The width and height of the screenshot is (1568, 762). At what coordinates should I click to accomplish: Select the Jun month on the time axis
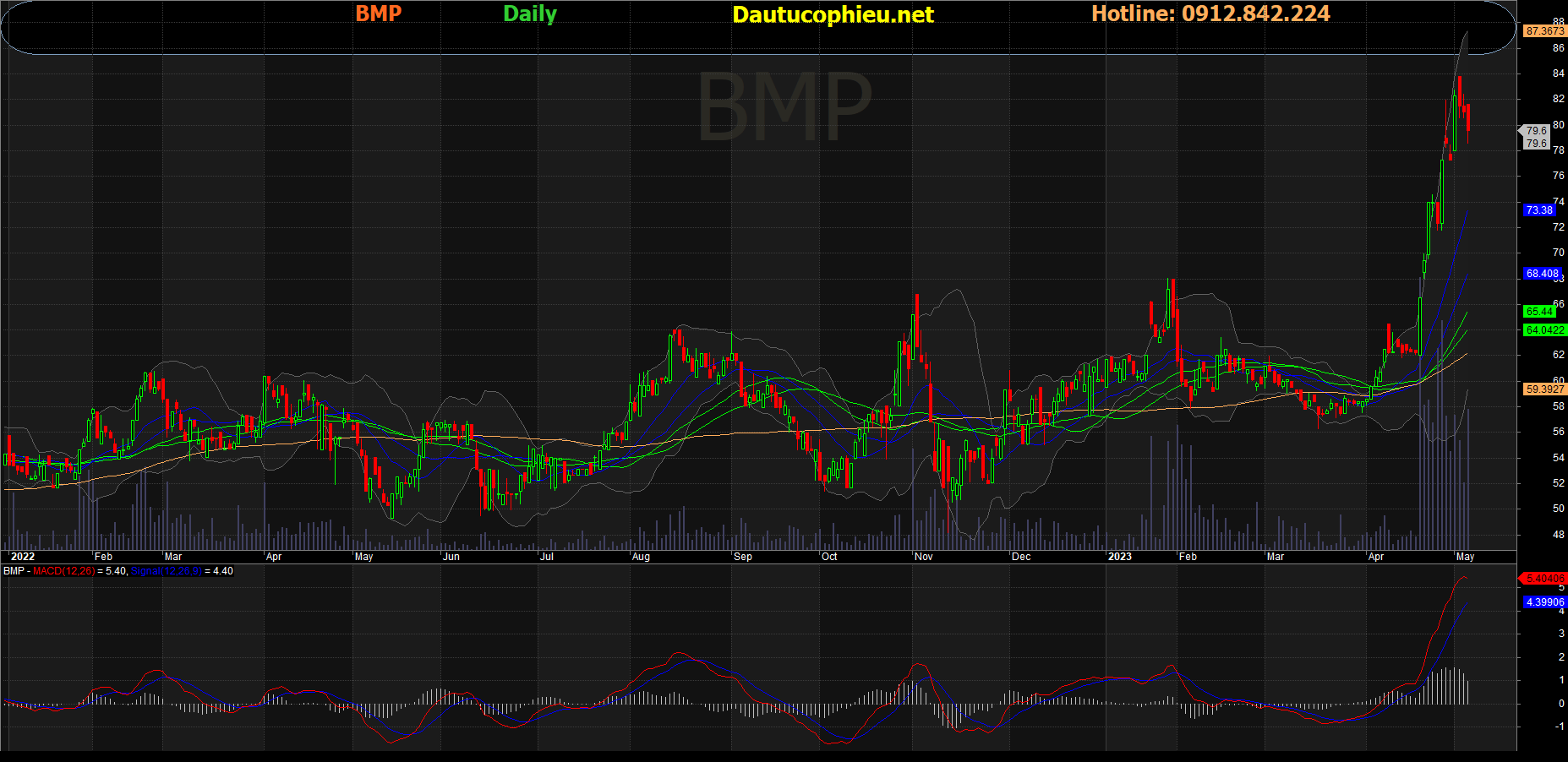click(451, 557)
